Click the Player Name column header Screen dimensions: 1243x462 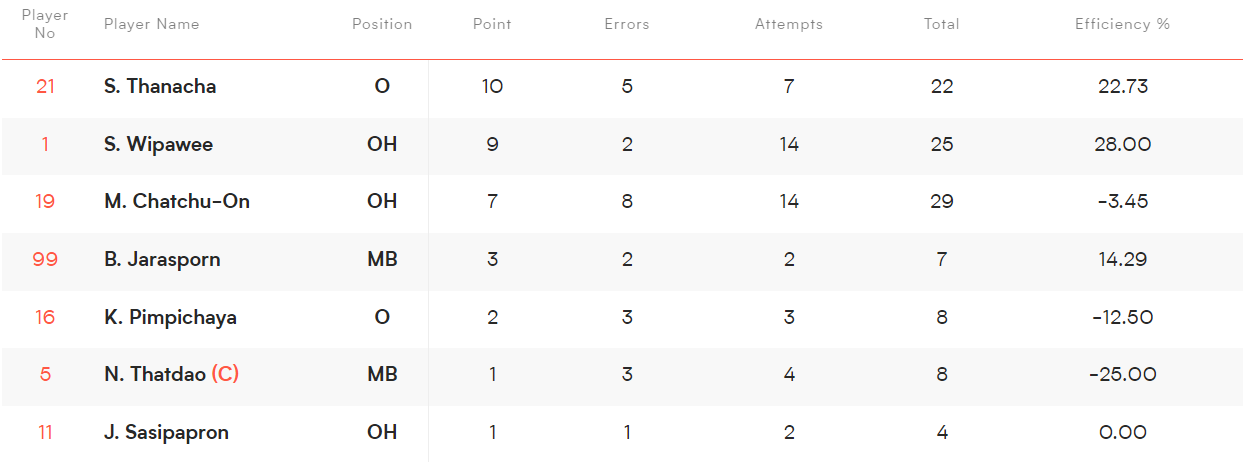(x=151, y=24)
